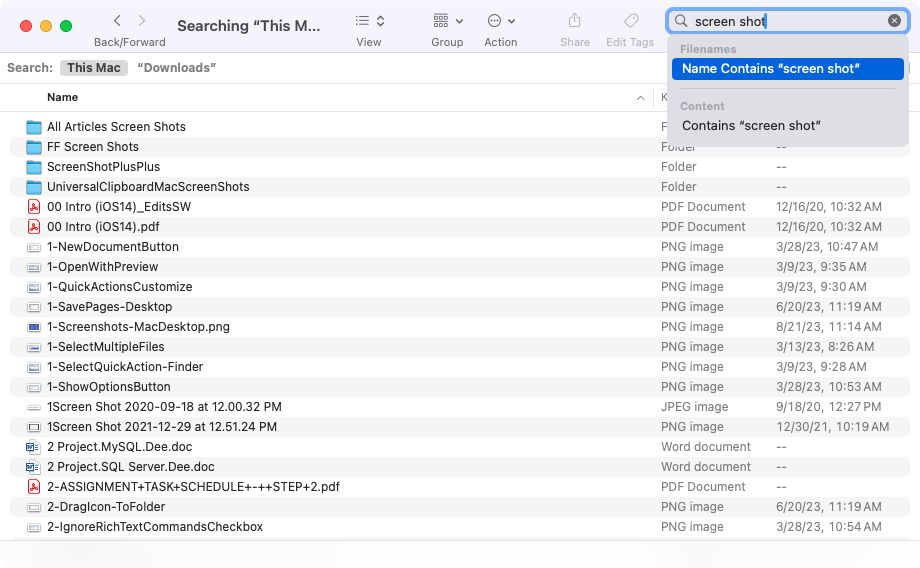Click the Forward arrow in toolbar

coord(142,21)
